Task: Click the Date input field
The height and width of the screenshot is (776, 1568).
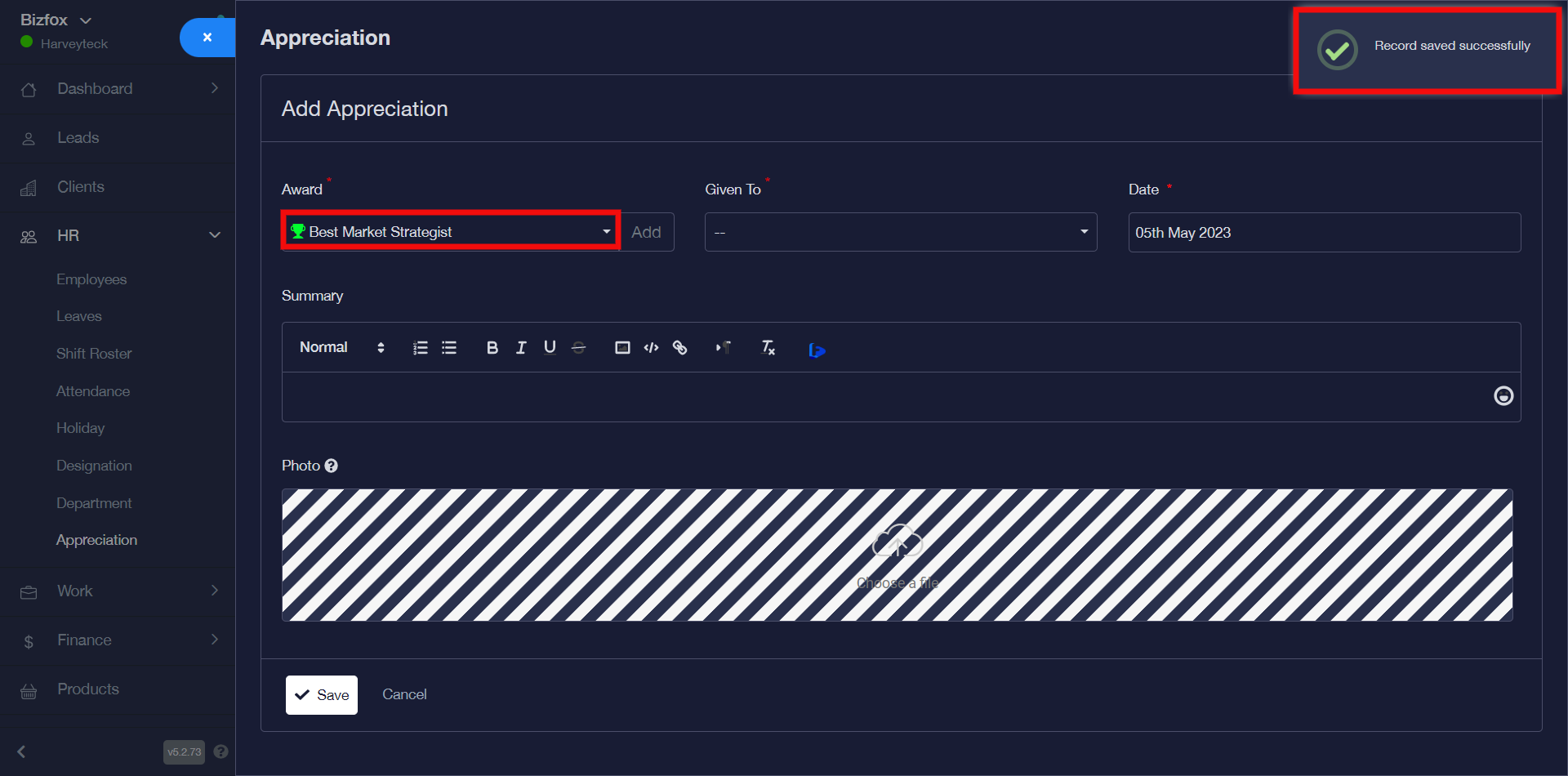Action: click(1324, 233)
